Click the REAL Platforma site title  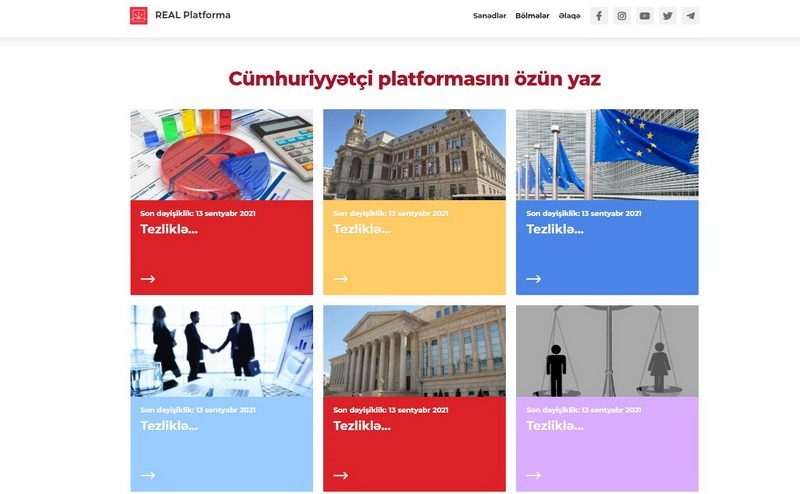click(193, 16)
